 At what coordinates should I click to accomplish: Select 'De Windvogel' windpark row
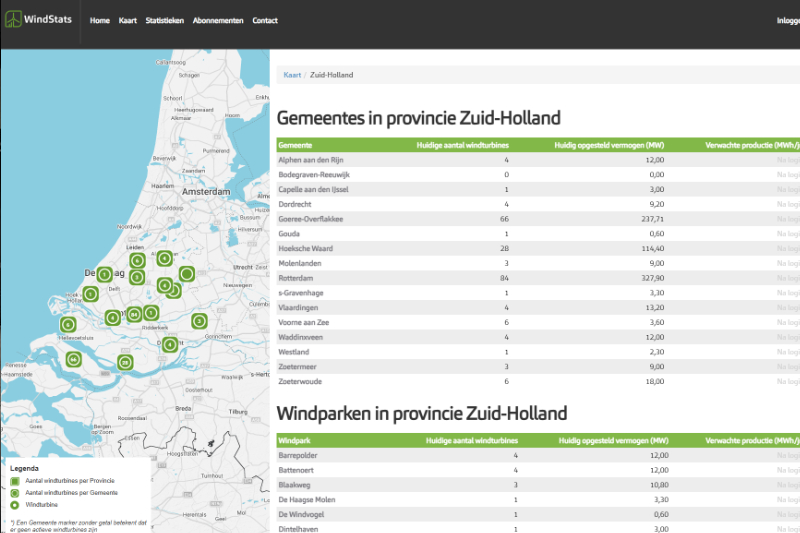301,515
